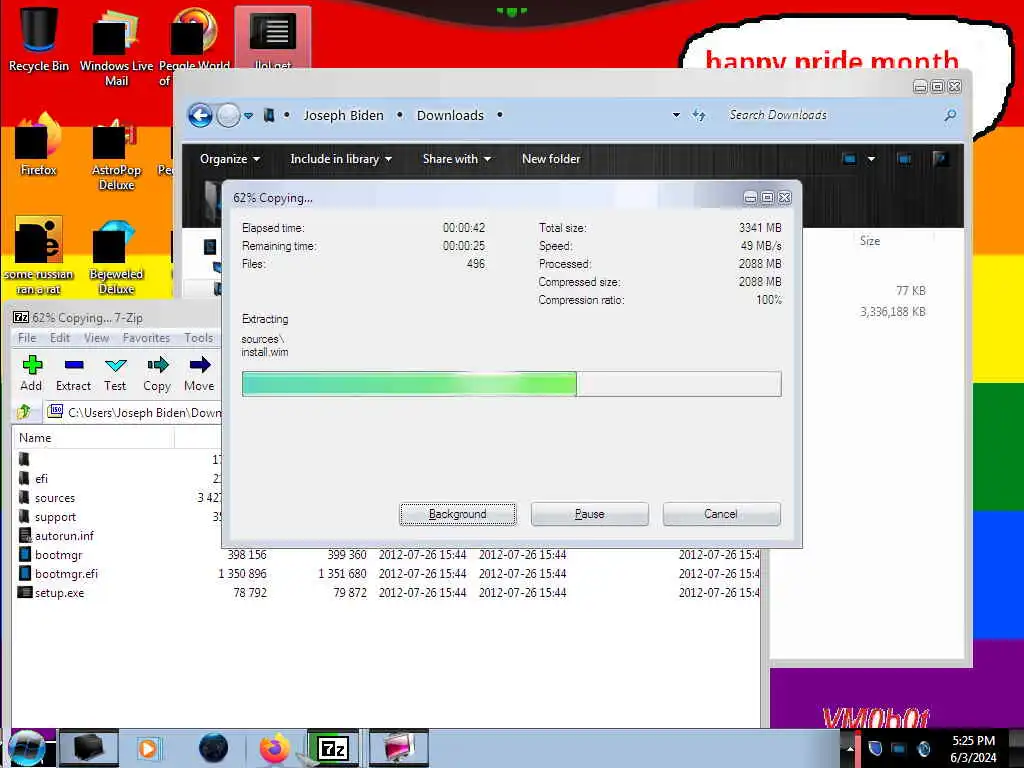Click the change your view icon

point(849,159)
